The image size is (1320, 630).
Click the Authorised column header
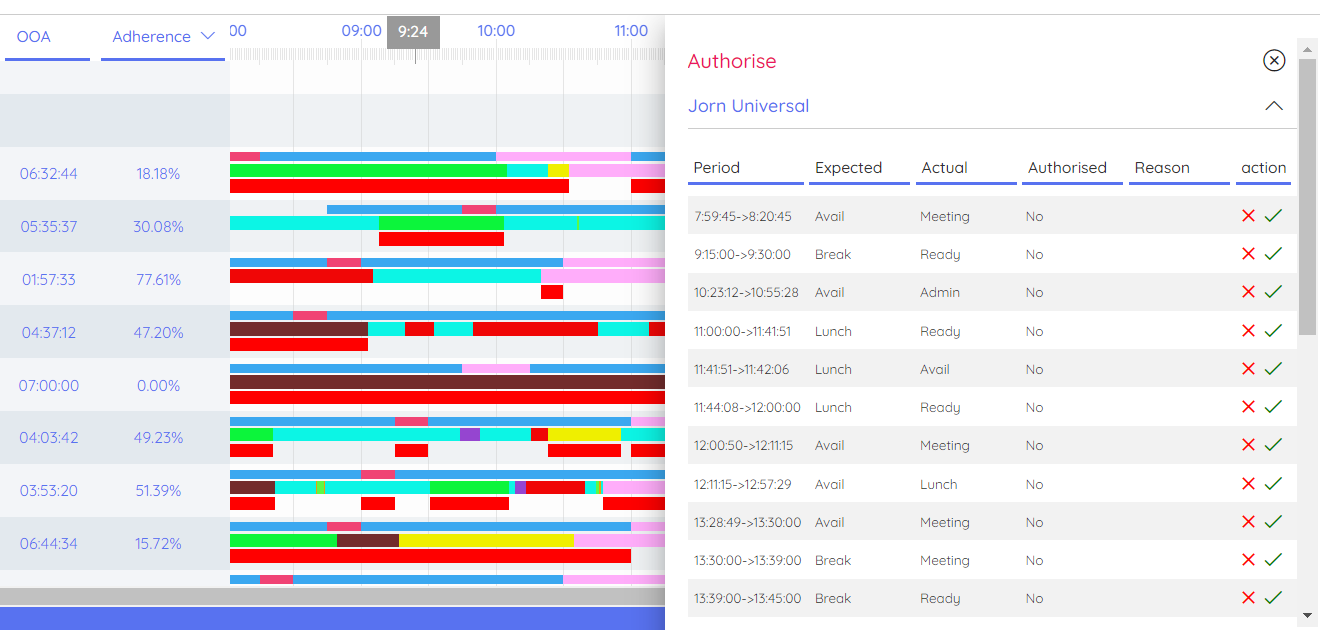click(1067, 168)
